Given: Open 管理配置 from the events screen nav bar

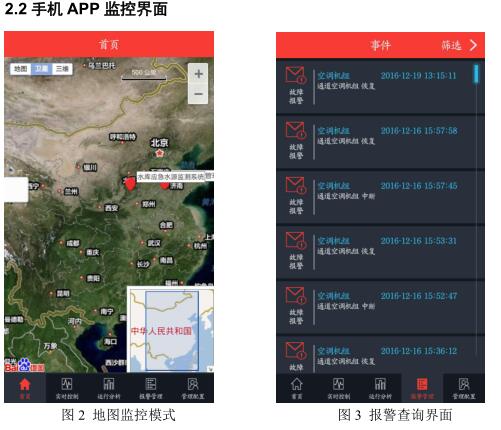Looking at the screenshot, I should [x=464, y=388].
